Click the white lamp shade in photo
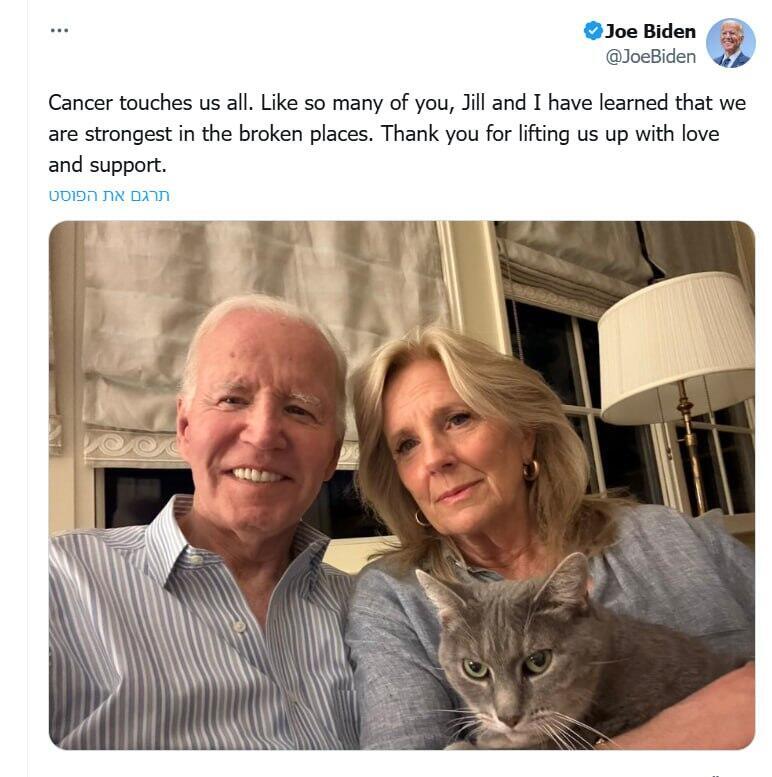 pyautogui.click(x=676, y=347)
